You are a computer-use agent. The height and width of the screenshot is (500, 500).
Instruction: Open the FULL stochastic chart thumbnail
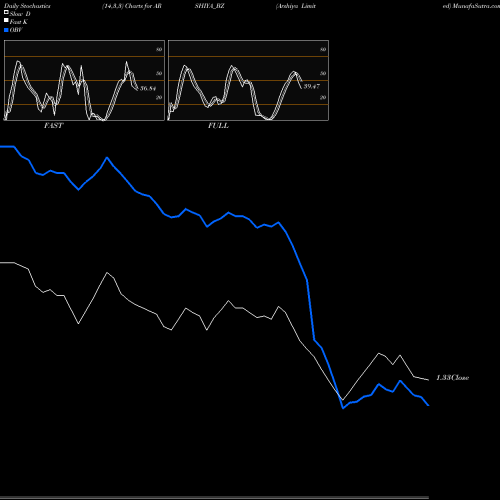(x=248, y=80)
